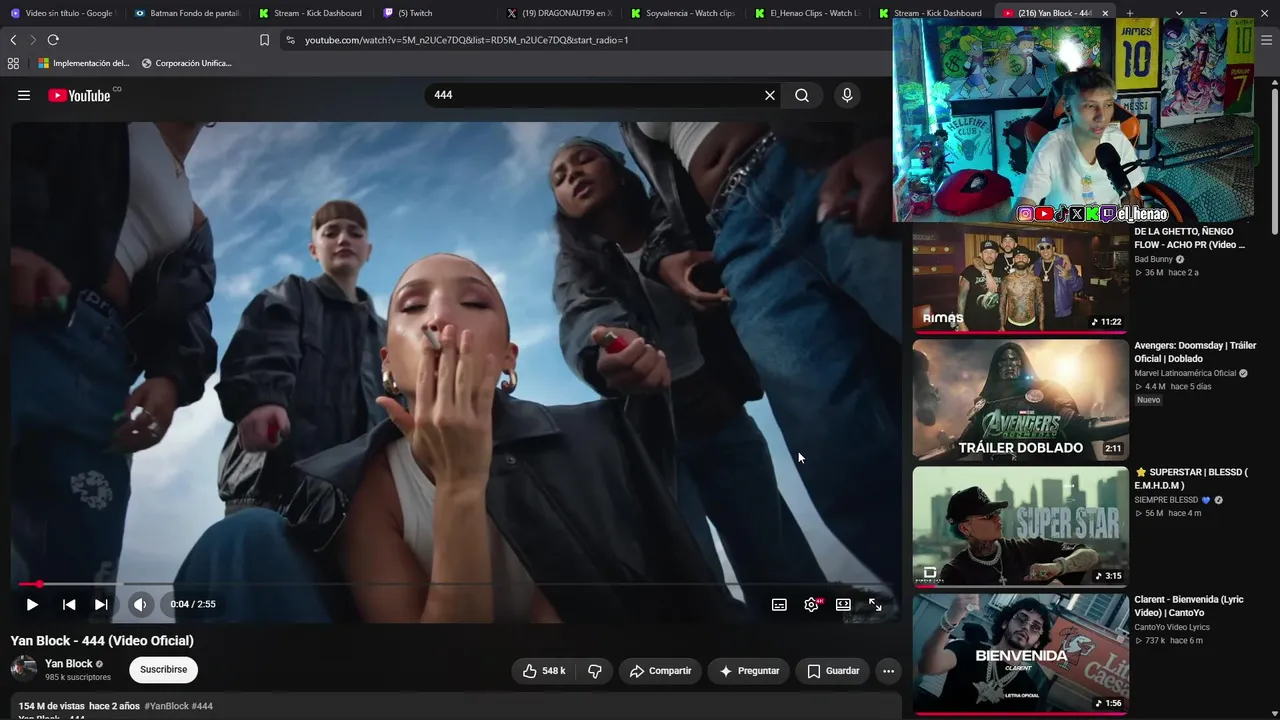Click the 985 k suscriptores text
1280x720 pixels.
coord(78,678)
